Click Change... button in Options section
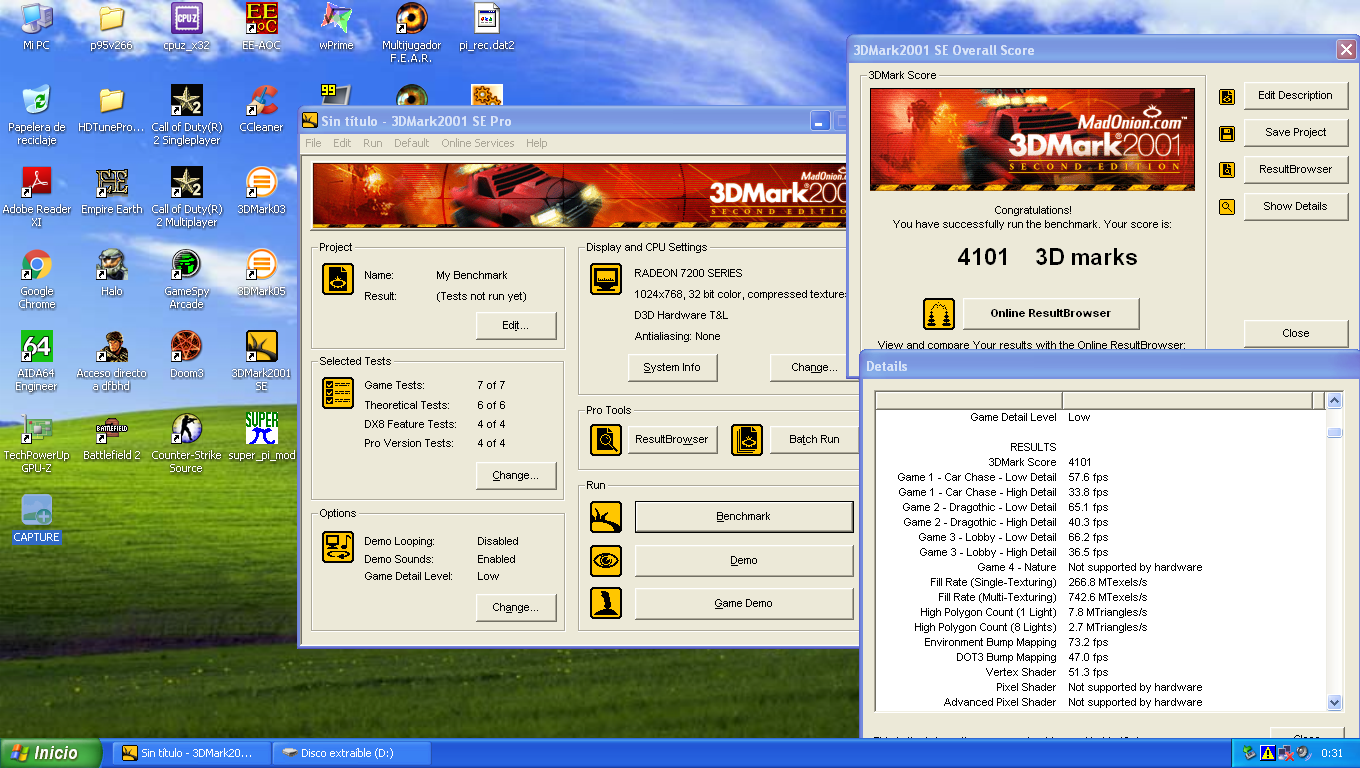 coord(515,607)
